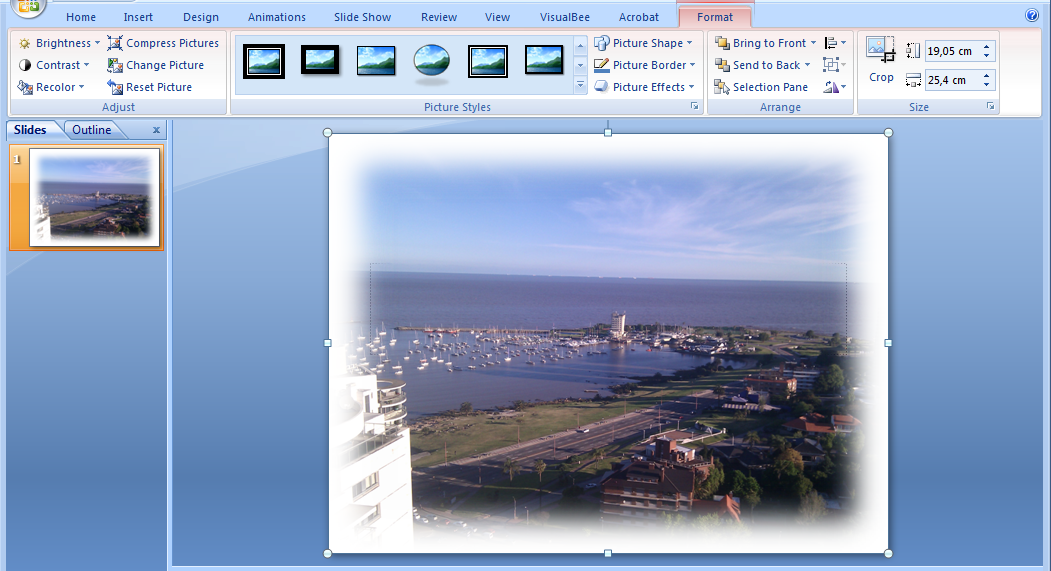Click the Compress Pictures icon
The image size is (1051, 571).
click(115, 43)
